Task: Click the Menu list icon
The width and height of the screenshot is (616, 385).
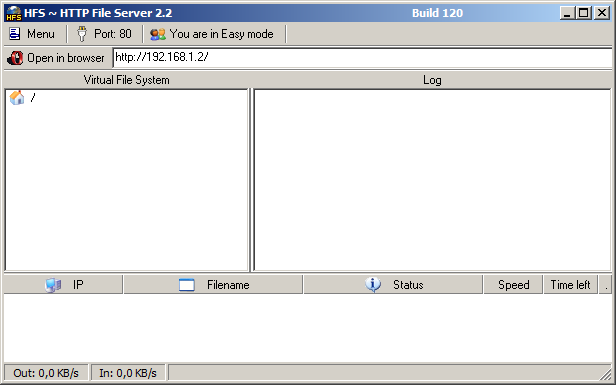Action: pyautogui.click(x=14, y=34)
